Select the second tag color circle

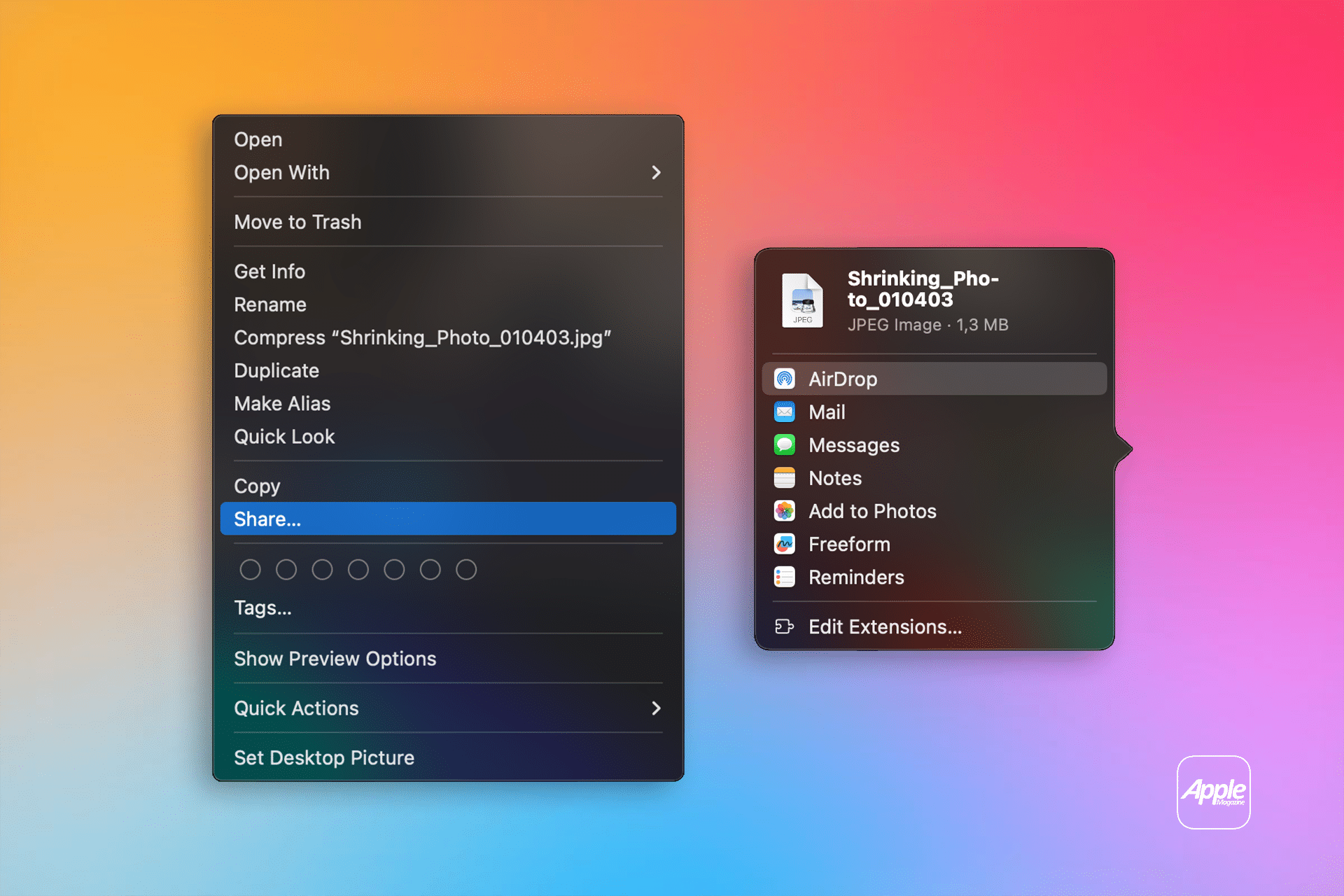pyautogui.click(x=286, y=569)
